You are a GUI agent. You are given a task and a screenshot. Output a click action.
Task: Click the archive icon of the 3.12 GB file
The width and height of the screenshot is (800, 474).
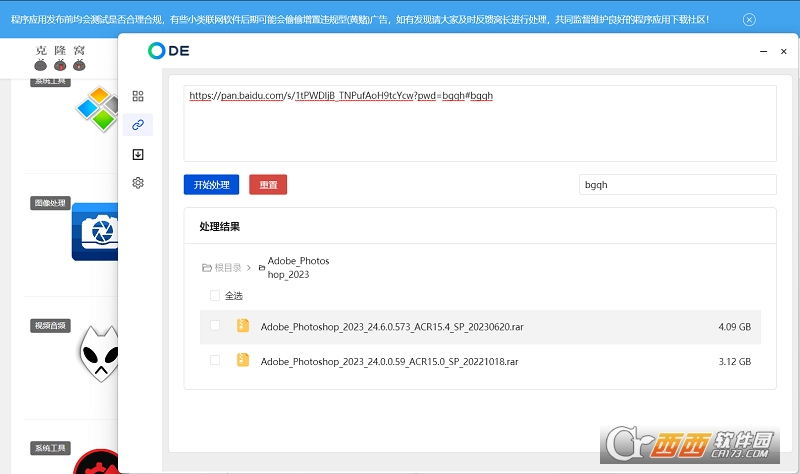(x=243, y=360)
